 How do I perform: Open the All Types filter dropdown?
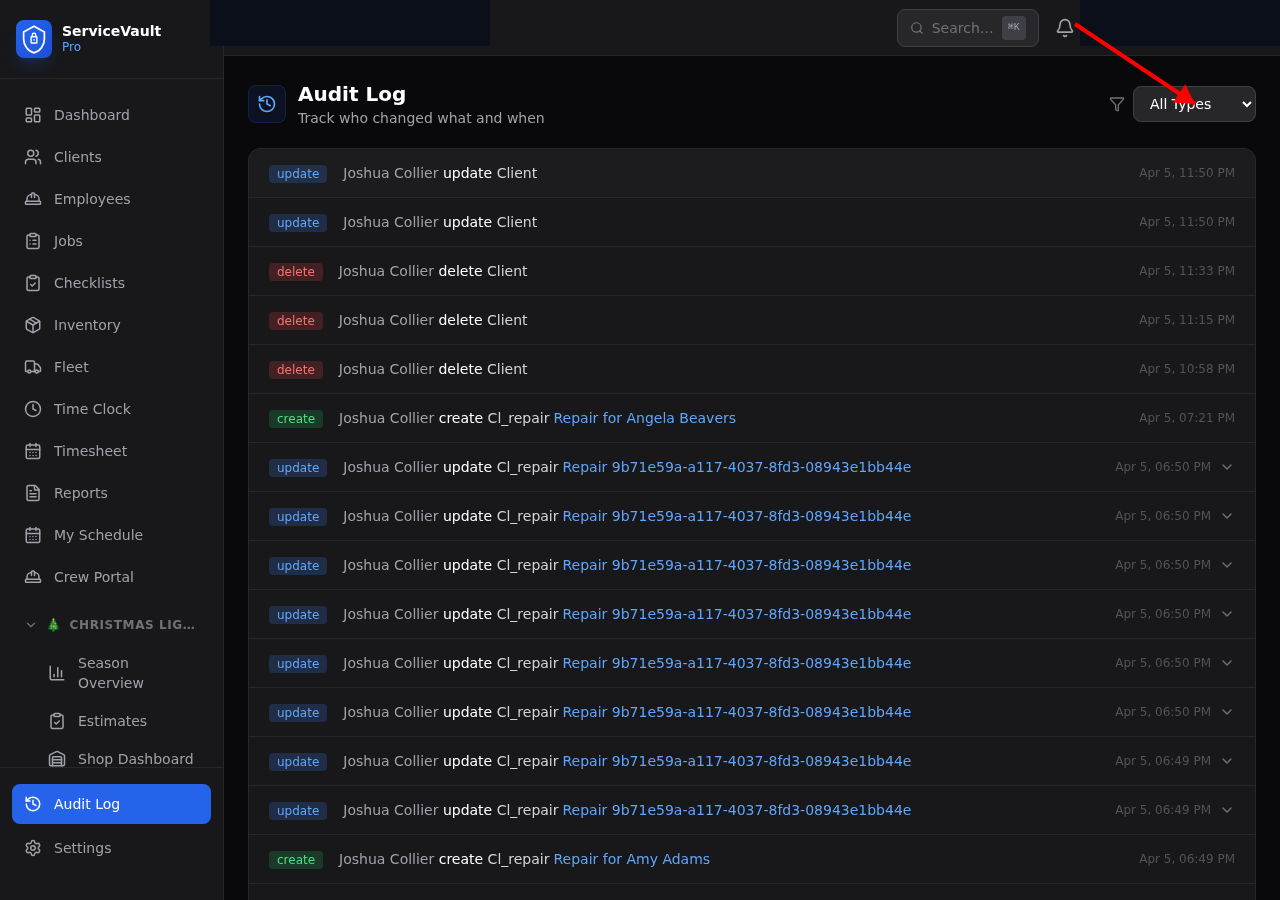[x=1194, y=104]
